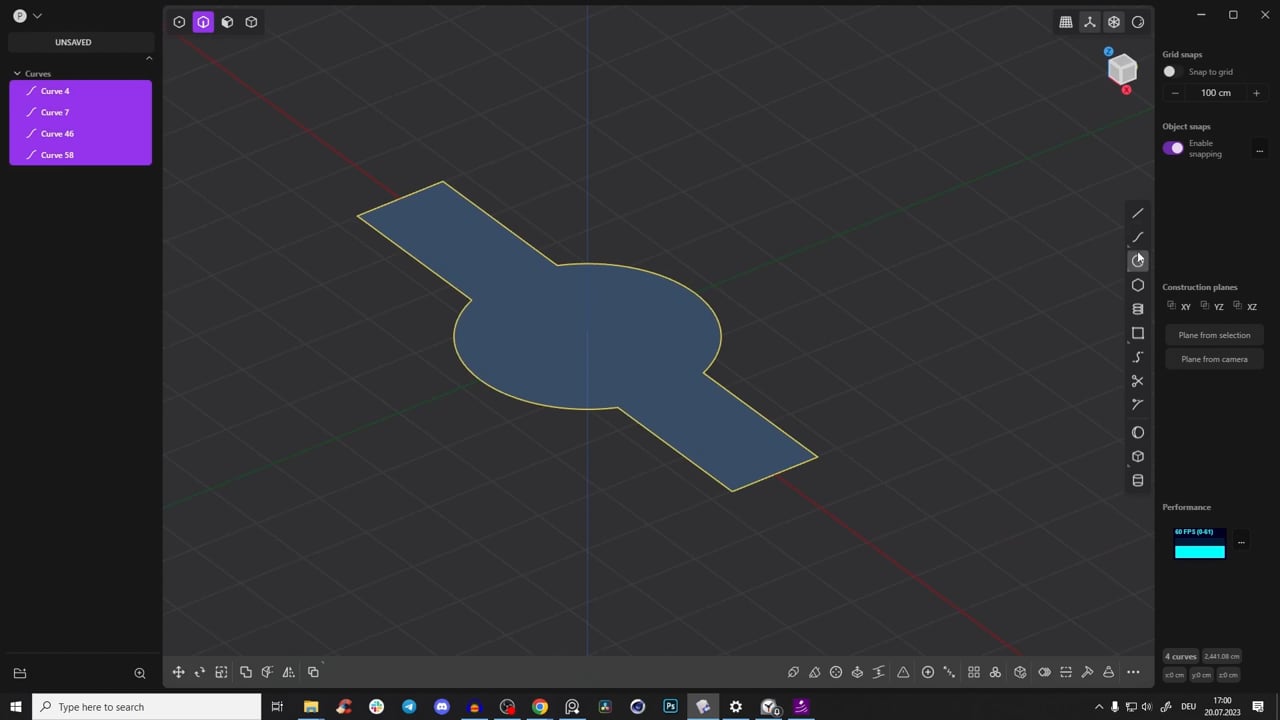Collapse the Curves group

(x=17, y=74)
